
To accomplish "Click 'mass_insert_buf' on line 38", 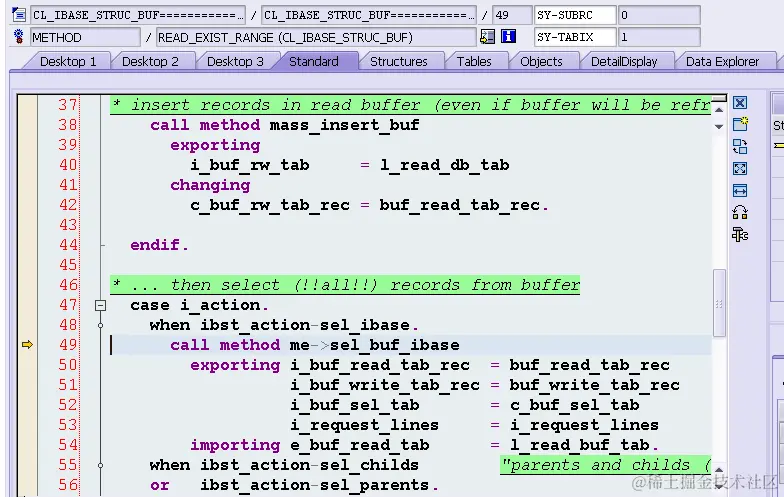I will [344, 125].
